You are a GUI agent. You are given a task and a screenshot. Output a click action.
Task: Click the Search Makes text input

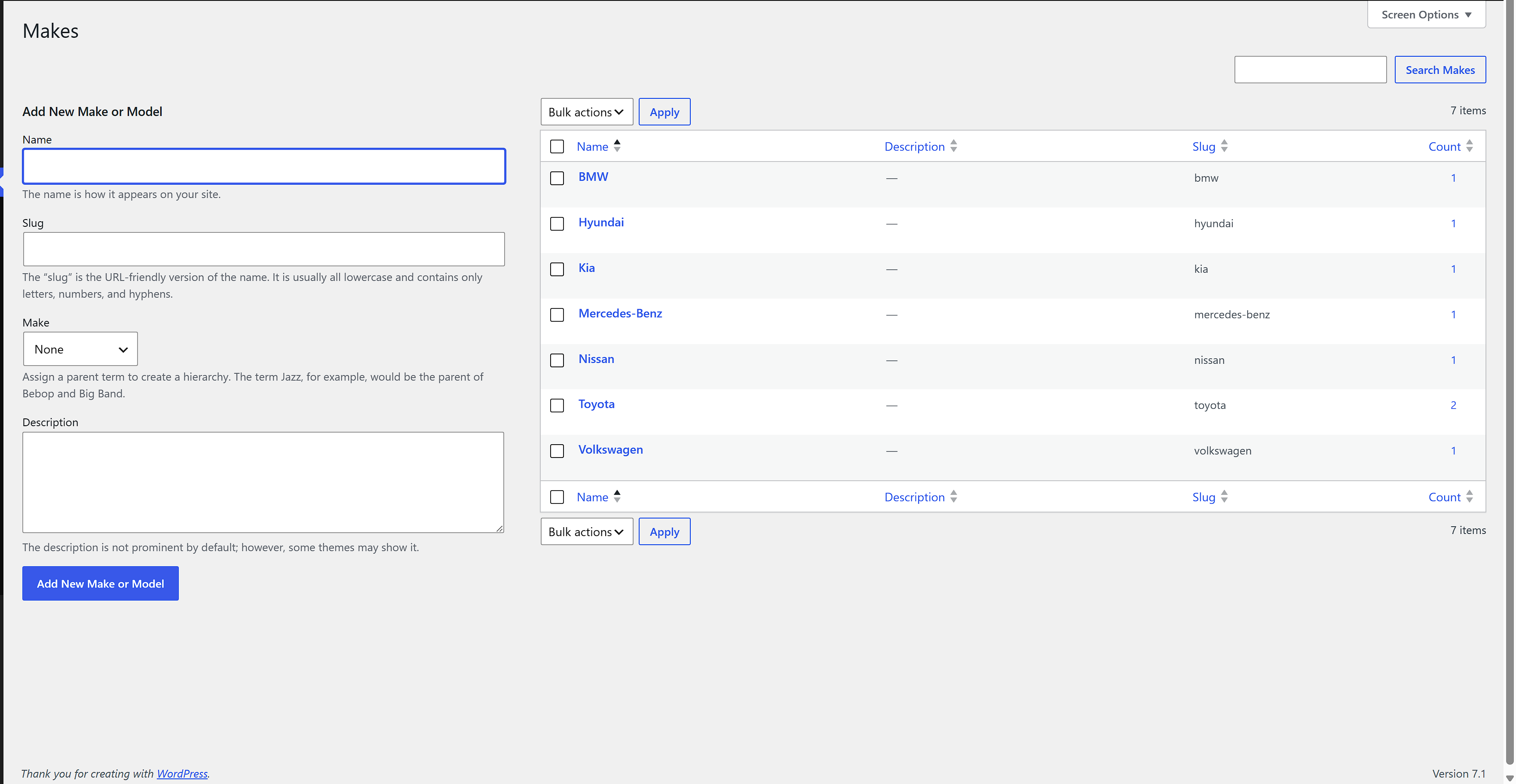(x=1311, y=70)
